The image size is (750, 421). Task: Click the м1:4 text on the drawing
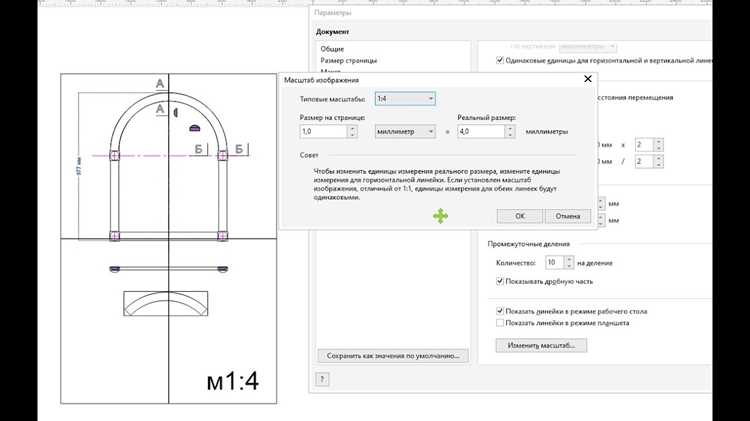click(x=233, y=381)
